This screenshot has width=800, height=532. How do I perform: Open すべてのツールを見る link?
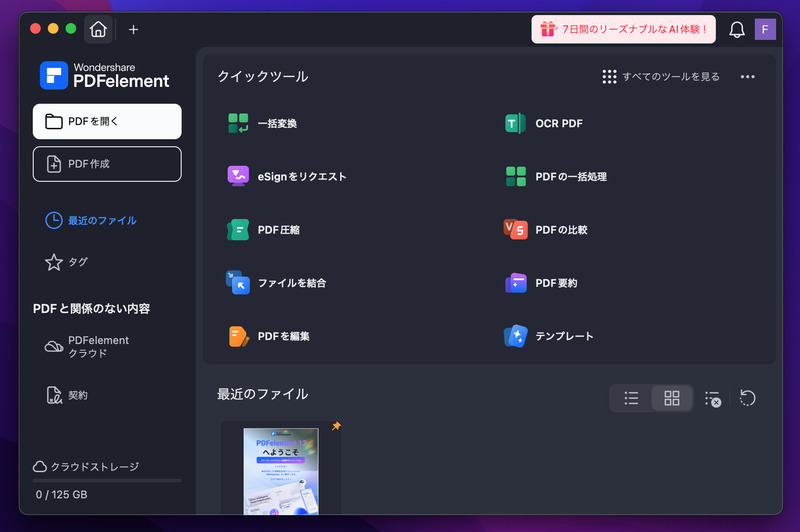(671, 77)
